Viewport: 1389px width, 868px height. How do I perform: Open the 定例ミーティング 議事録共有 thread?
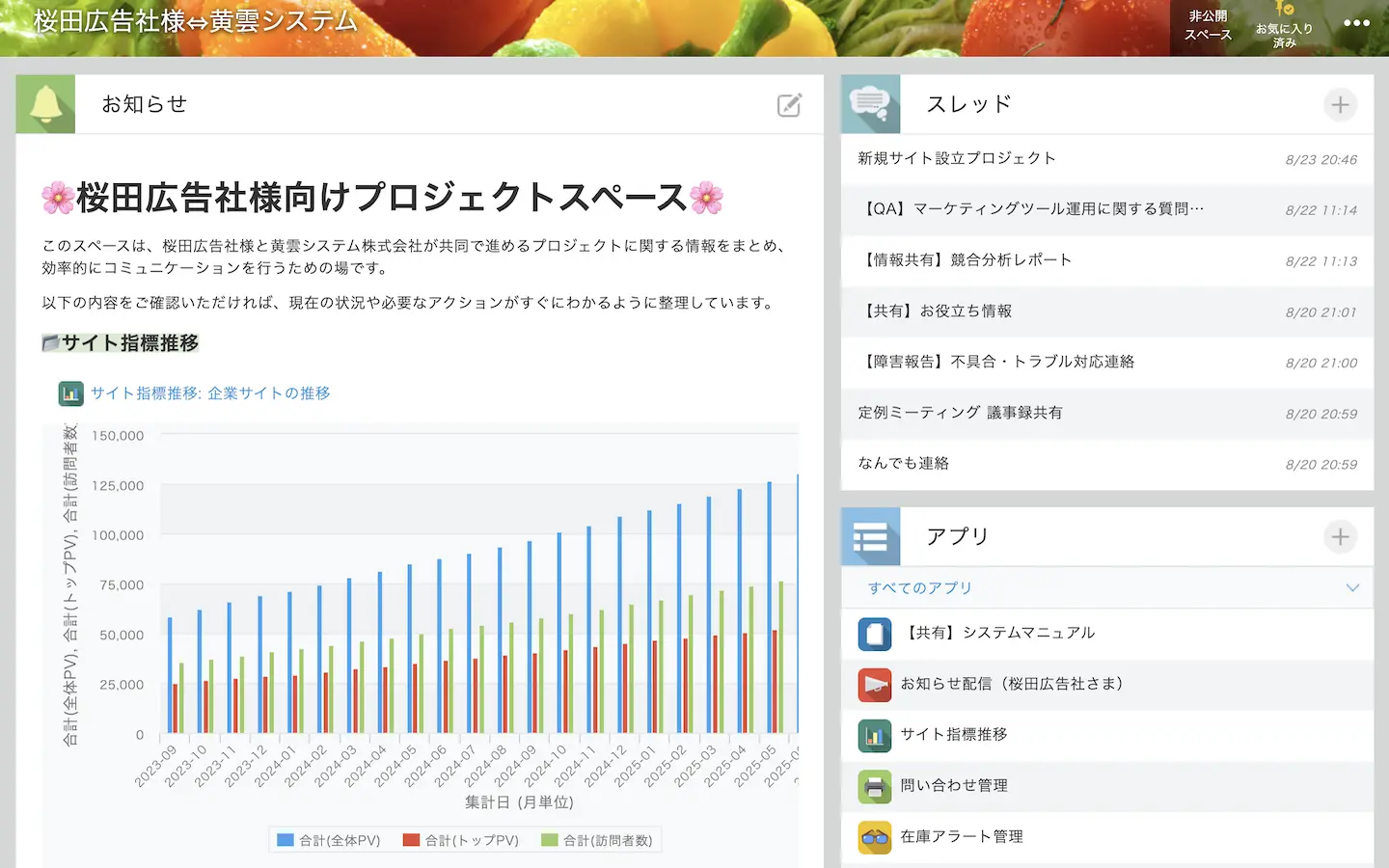pyautogui.click(x=960, y=413)
